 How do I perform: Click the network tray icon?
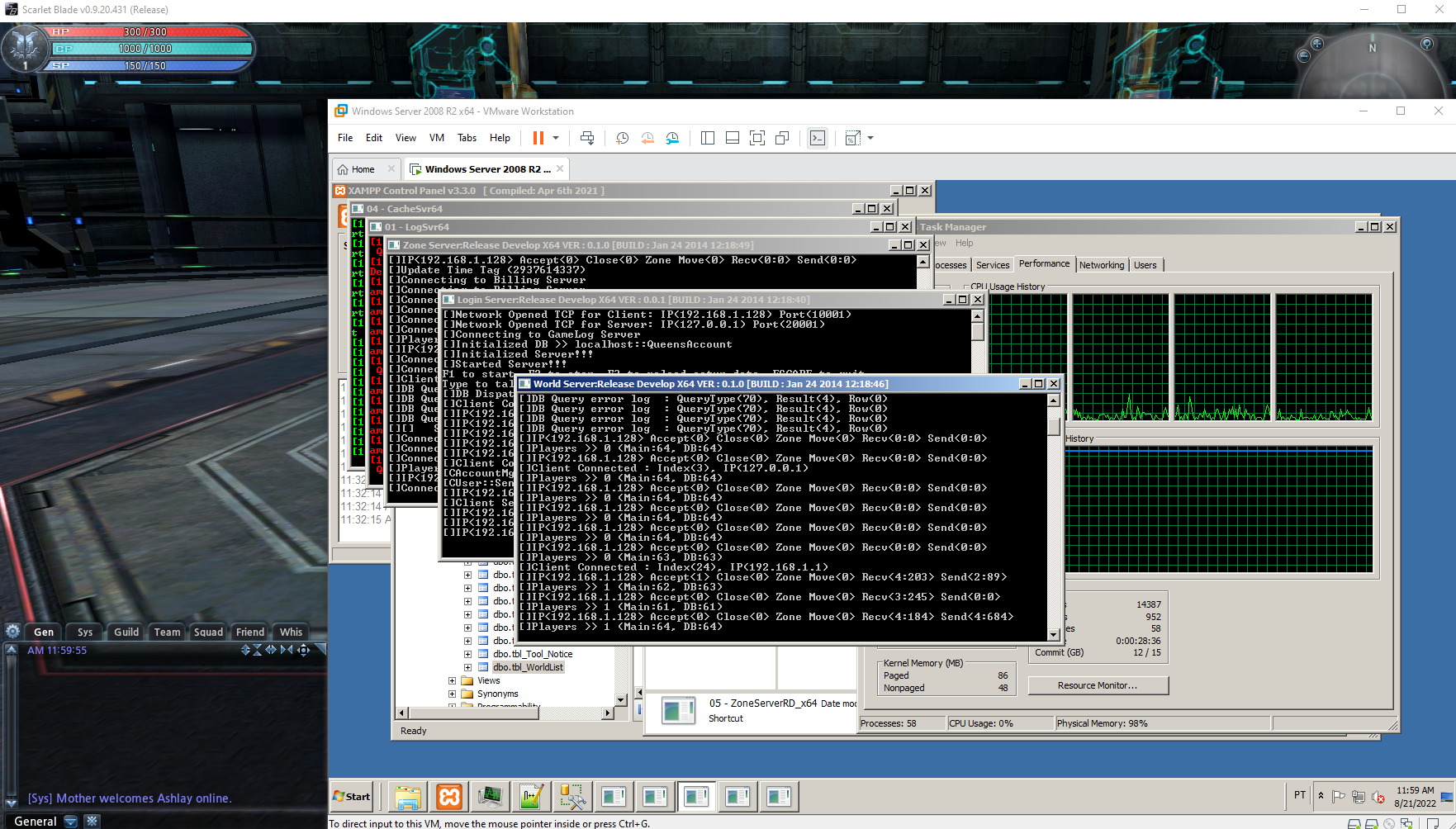click(x=1359, y=797)
